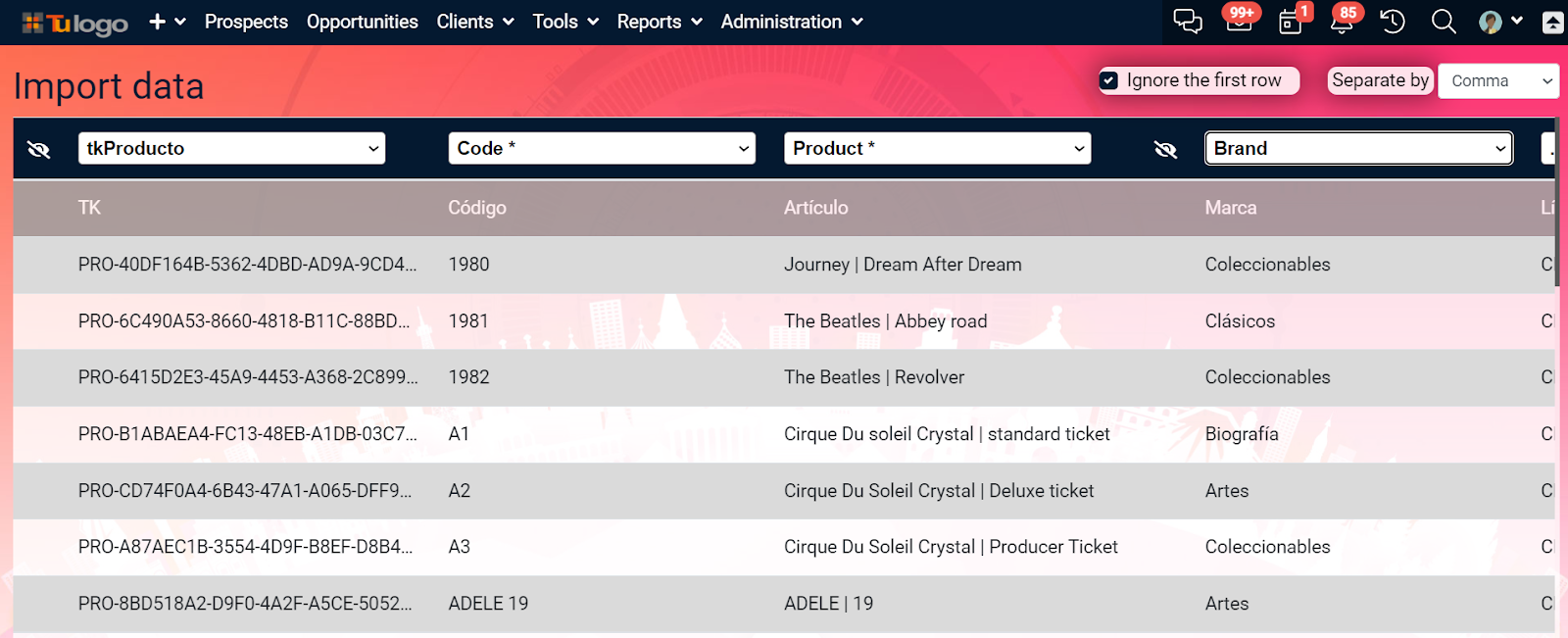Click the Ignore the first row label
The width and height of the screenshot is (1568, 638).
[1203, 80]
